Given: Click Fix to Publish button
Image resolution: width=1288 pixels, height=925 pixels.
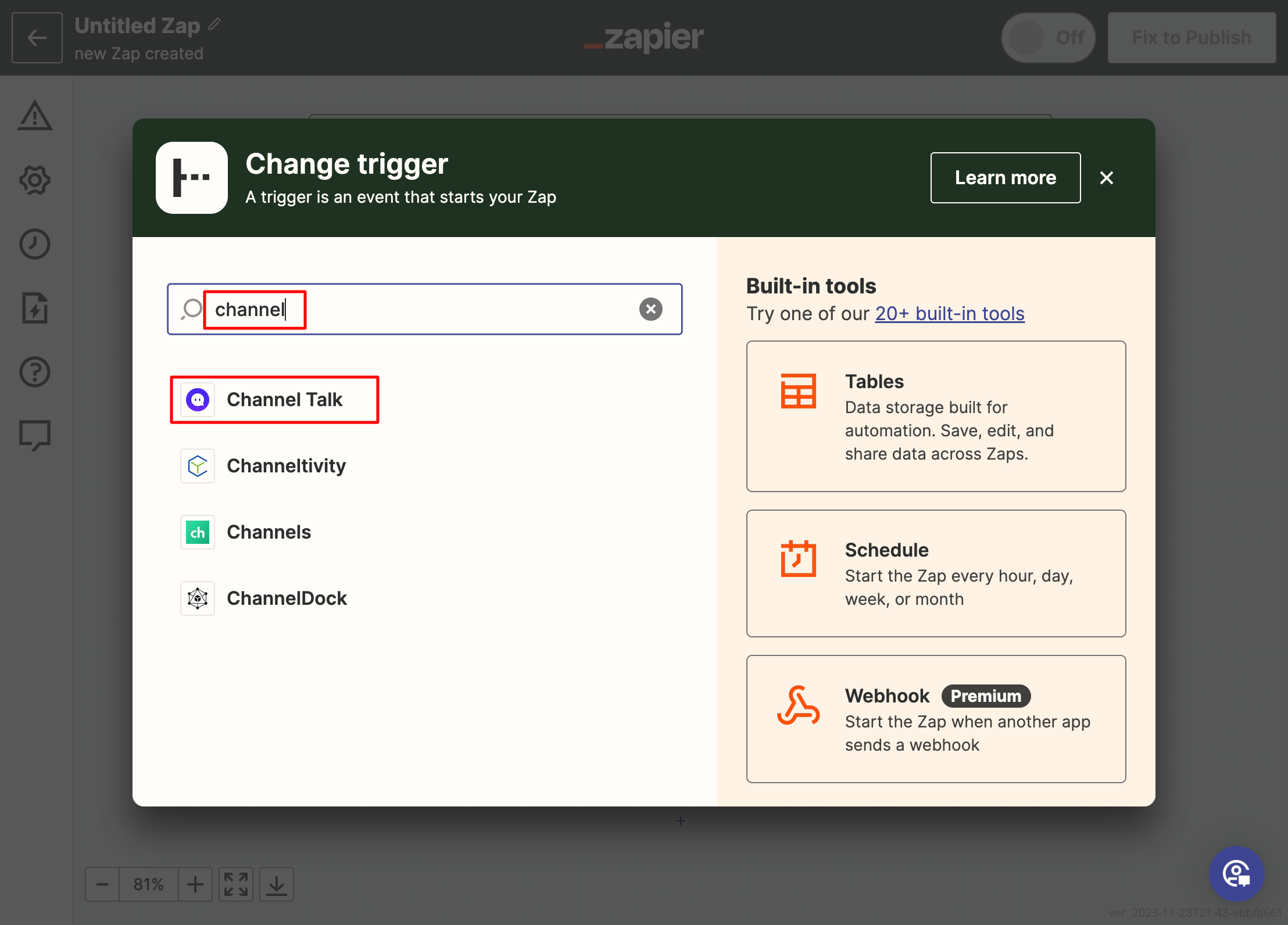Looking at the screenshot, I should coord(1192,38).
